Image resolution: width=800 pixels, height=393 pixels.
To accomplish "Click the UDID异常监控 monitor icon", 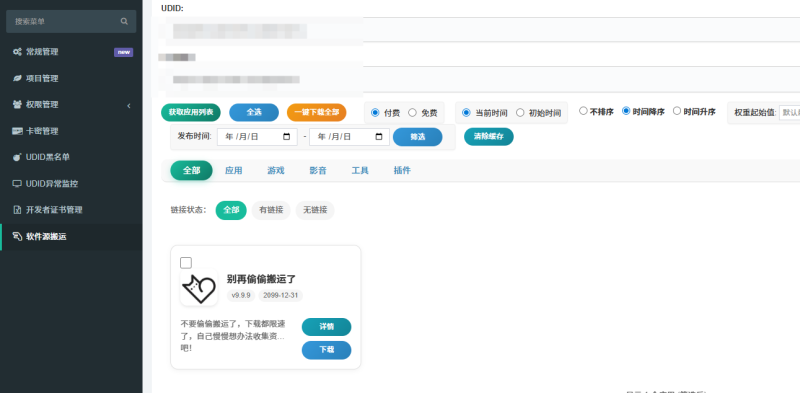I will (17, 184).
